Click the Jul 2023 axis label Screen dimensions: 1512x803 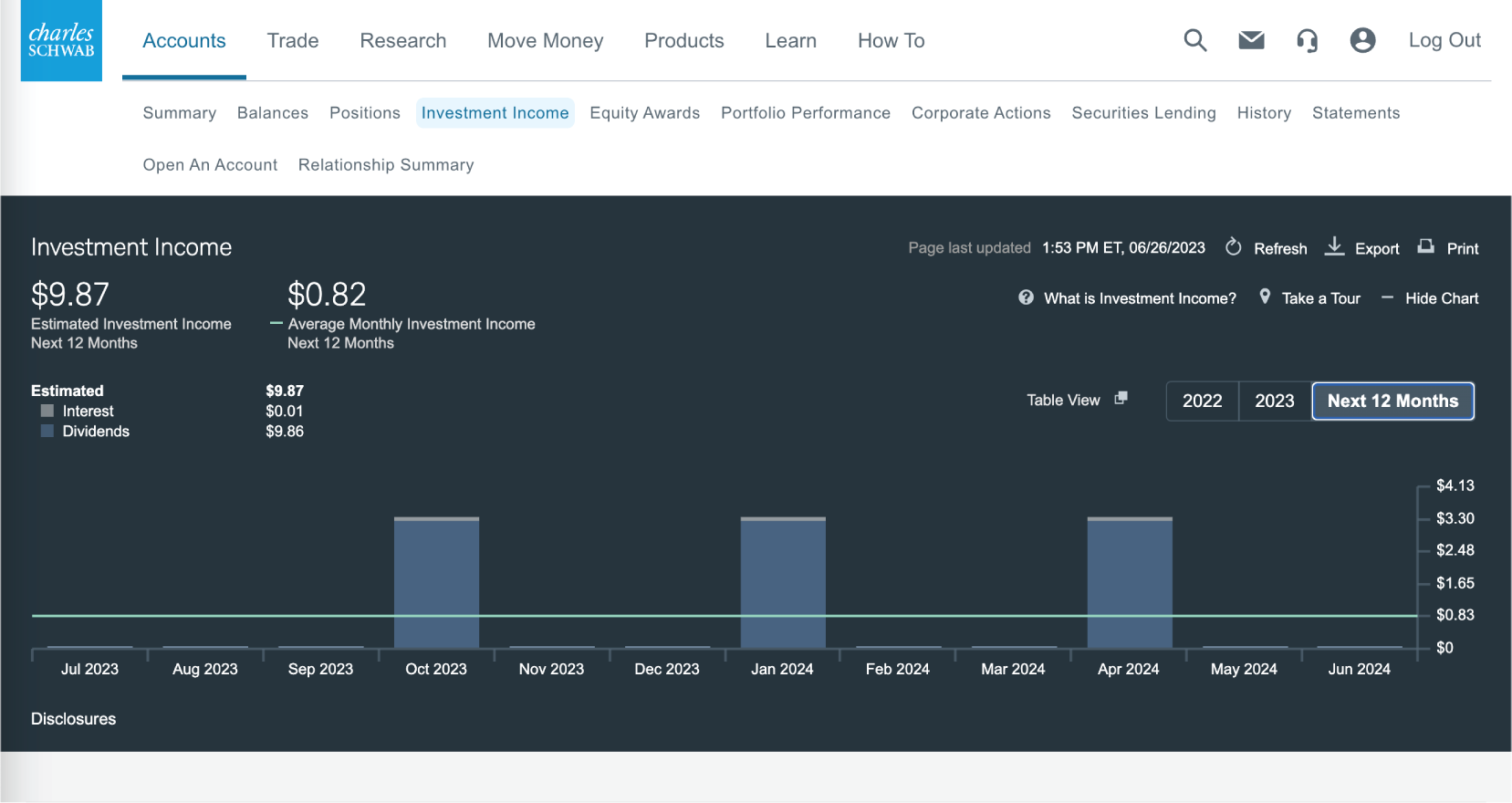click(89, 669)
